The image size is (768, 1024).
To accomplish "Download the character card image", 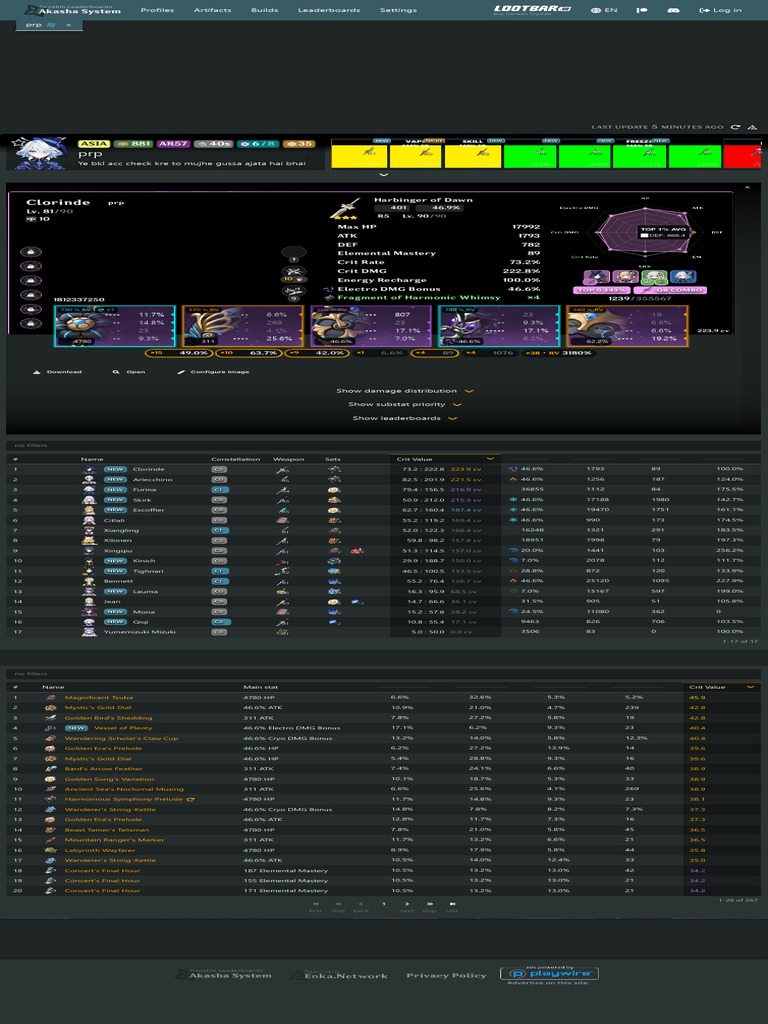I will (x=57, y=372).
